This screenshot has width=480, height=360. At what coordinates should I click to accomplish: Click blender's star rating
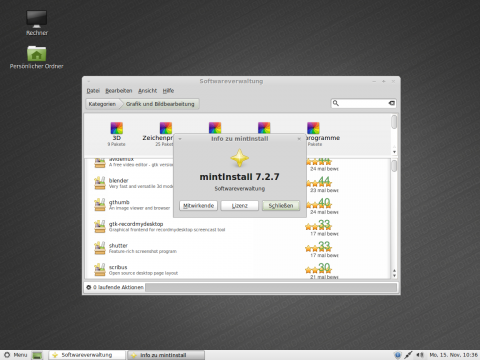(x=318, y=184)
